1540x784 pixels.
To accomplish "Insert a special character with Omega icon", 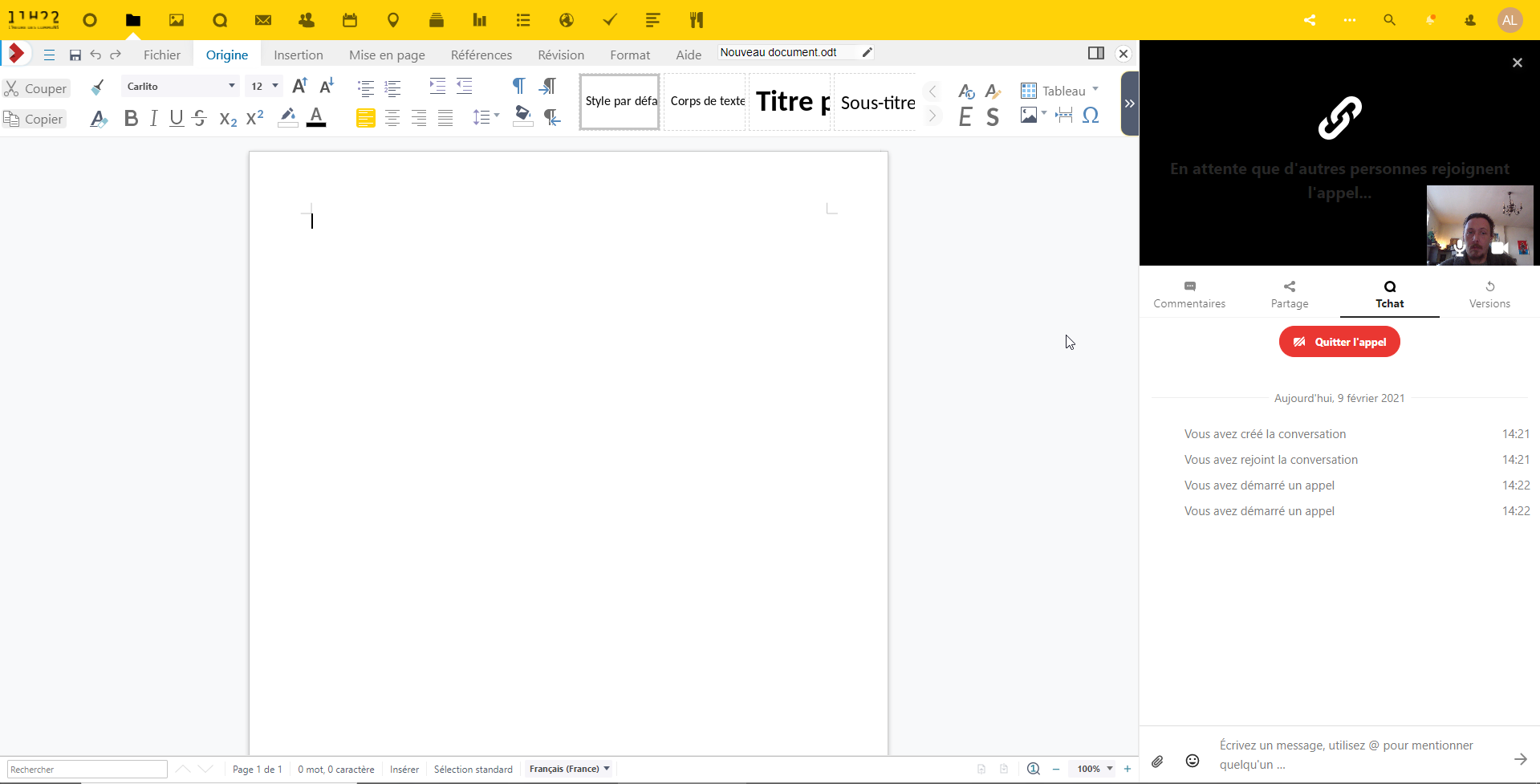I will click(1091, 116).
